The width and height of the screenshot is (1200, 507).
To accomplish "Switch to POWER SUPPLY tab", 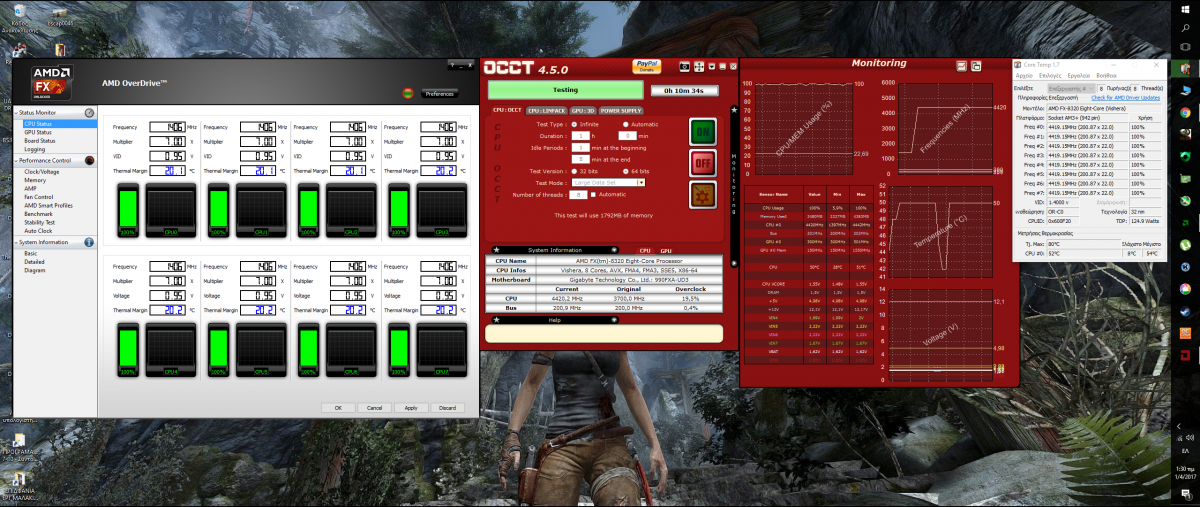I will coord(623,110).
